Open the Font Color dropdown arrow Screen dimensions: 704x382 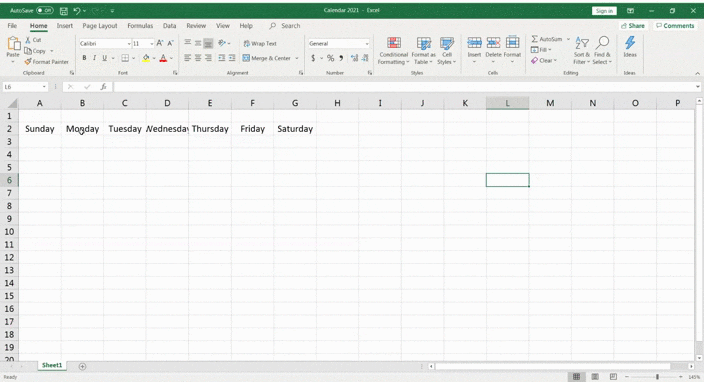coord(171,58)
